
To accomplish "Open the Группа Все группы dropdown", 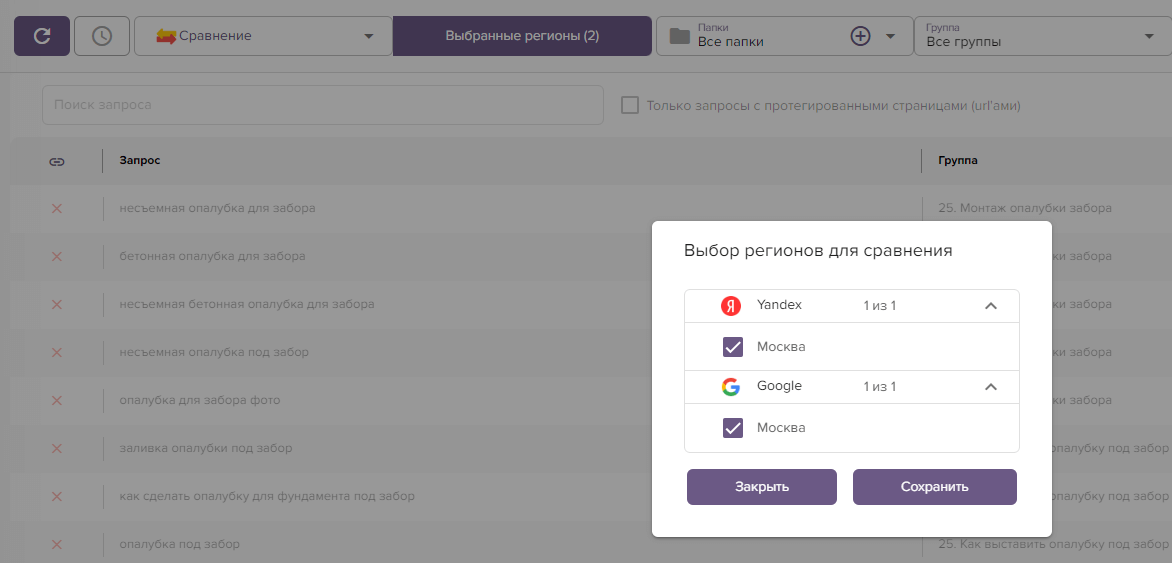I will tap(1043, 36).
